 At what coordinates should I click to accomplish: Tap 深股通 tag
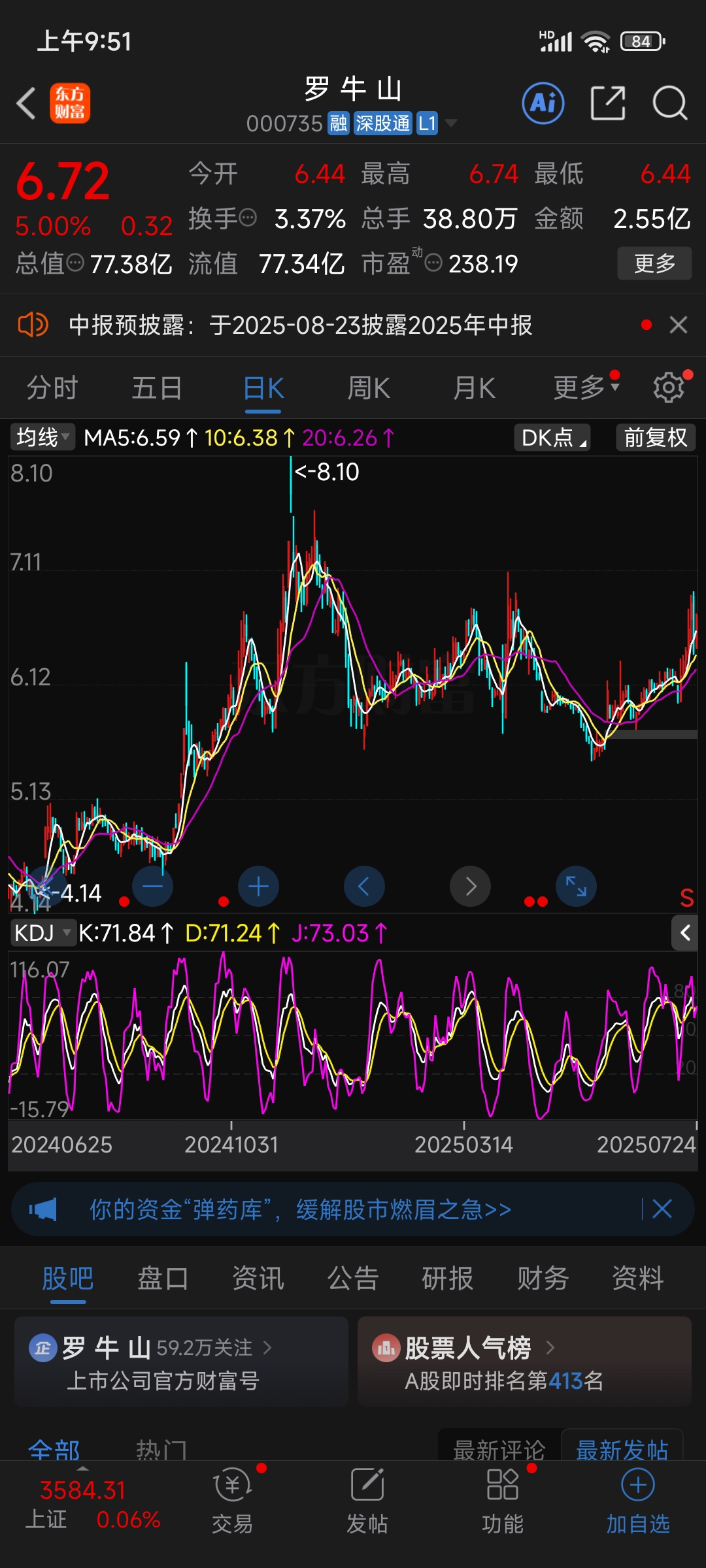pyautogui.click(x=383, y=123)
